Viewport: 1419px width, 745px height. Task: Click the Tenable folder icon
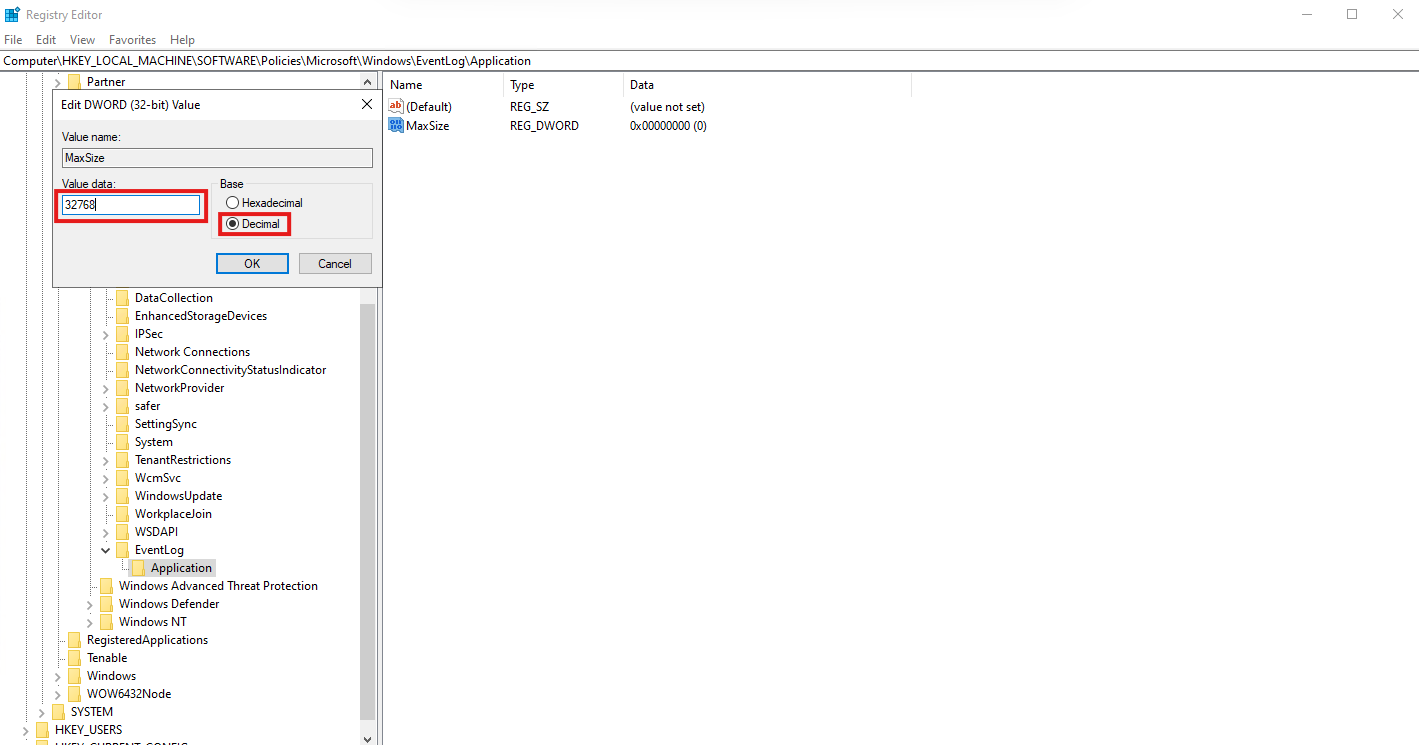(74, 658)
